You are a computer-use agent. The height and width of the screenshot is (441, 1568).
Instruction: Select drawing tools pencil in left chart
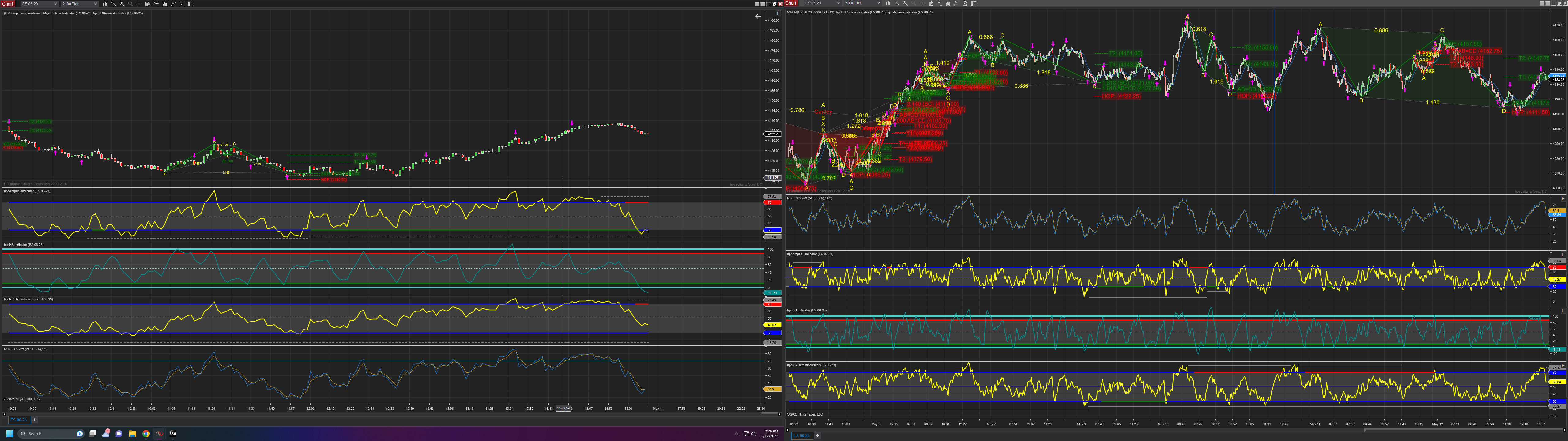click(114, 4)
